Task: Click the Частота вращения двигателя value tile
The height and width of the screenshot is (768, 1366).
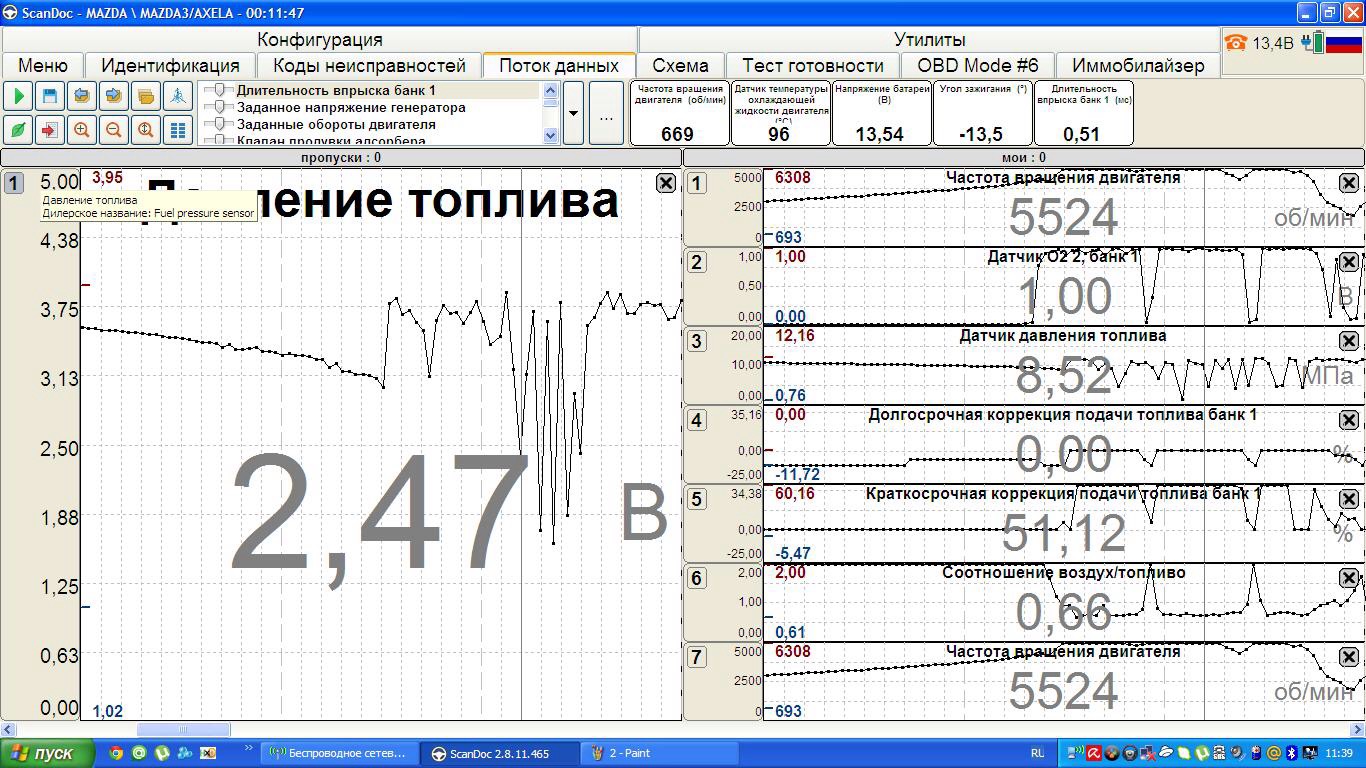Action: [680, 113]
